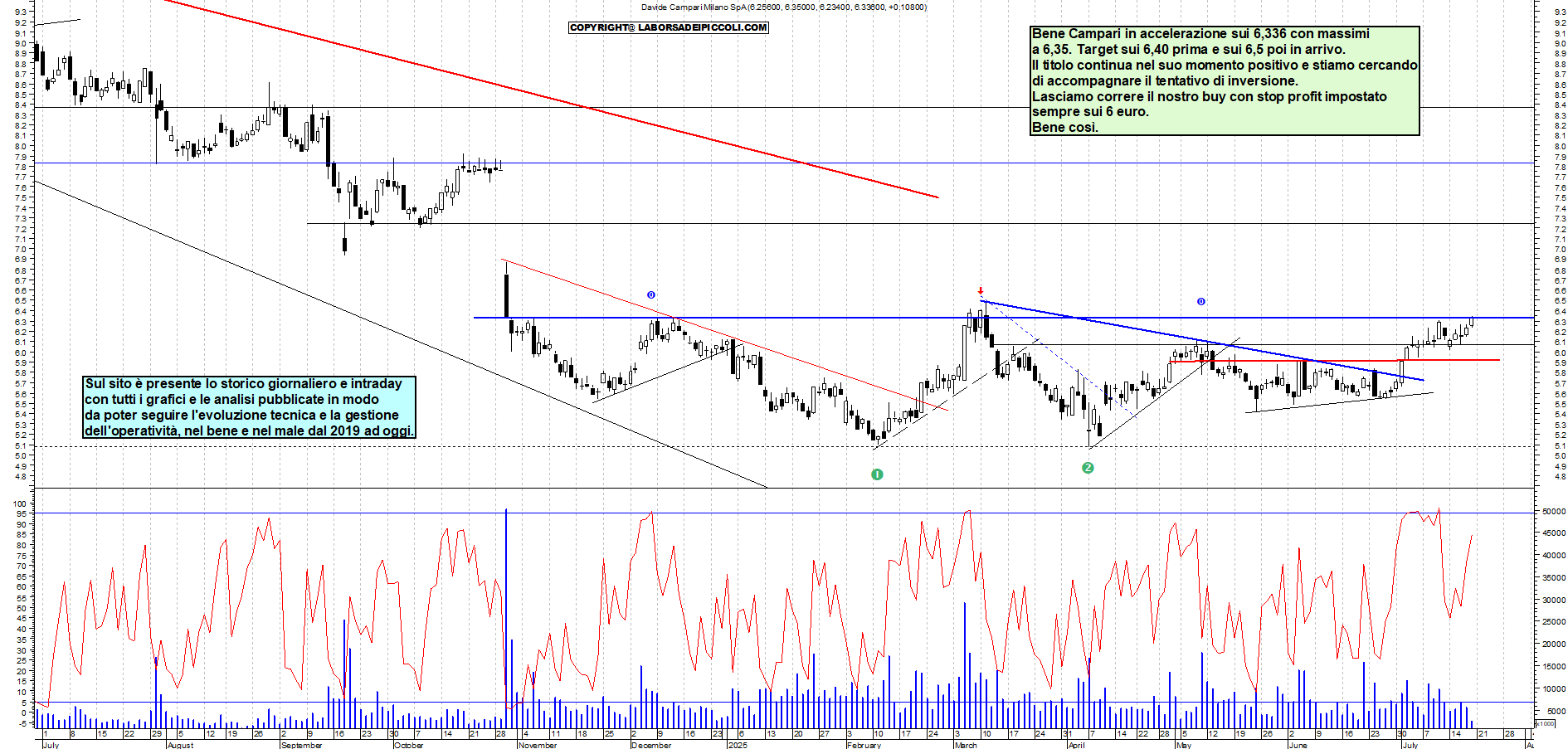Select the February month label

(864, 745)
